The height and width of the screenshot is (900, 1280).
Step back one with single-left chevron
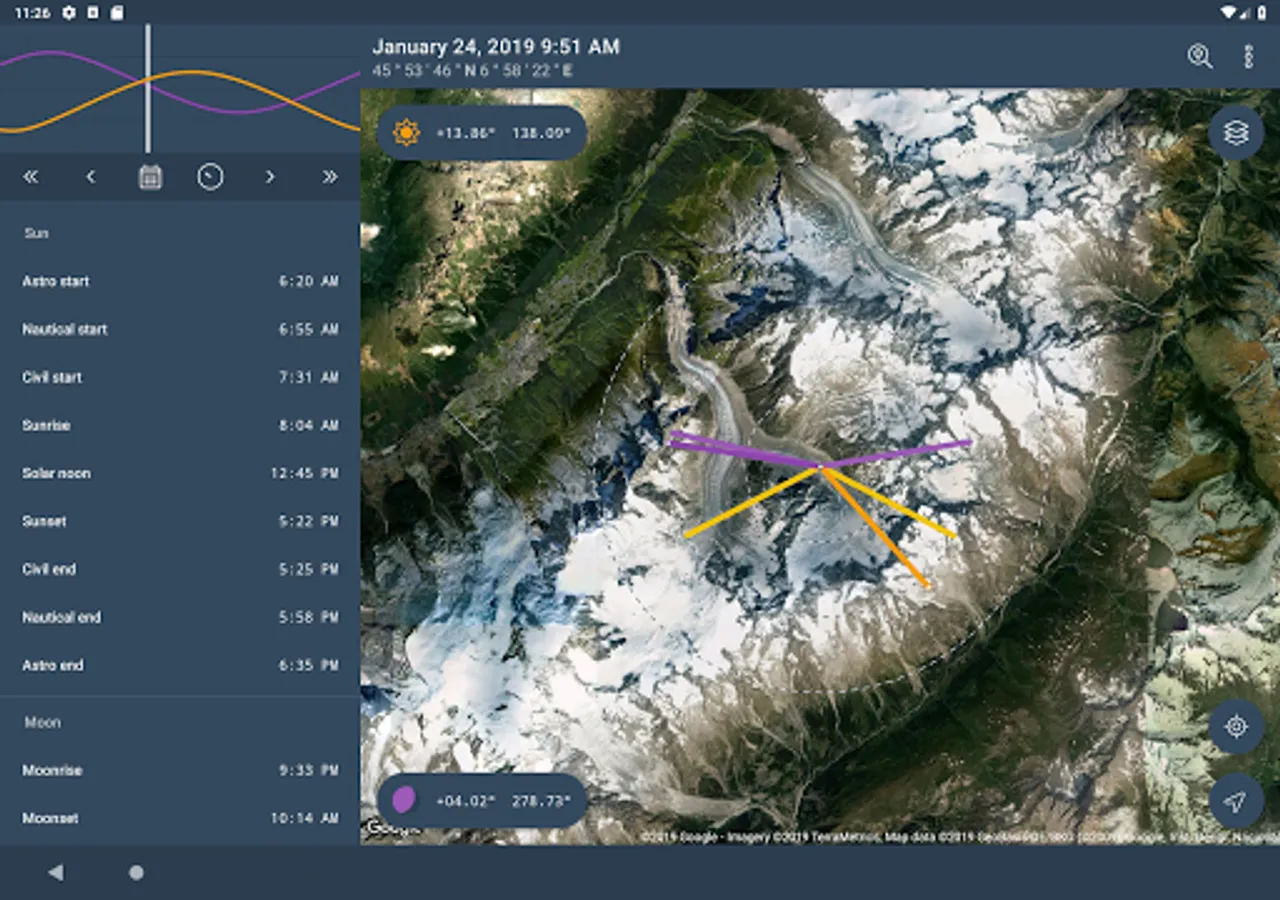[x=90, y=177]
